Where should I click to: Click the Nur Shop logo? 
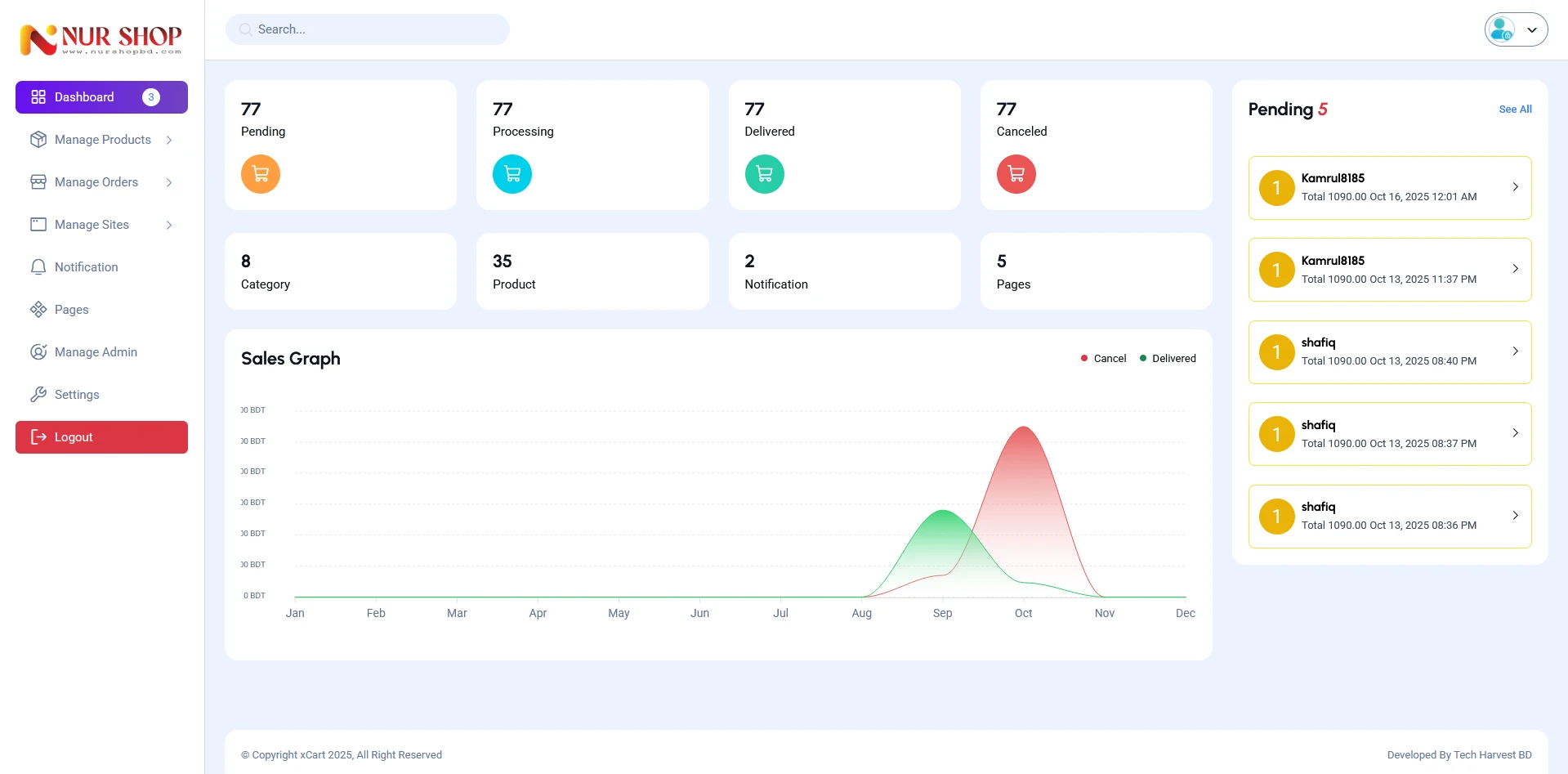[101, 39]
